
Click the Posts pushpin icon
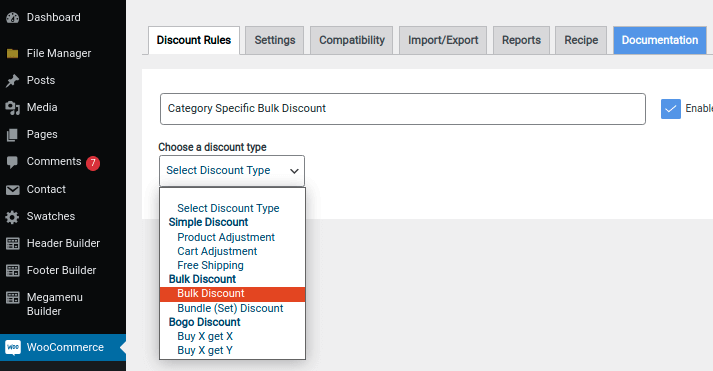point(13,80)
